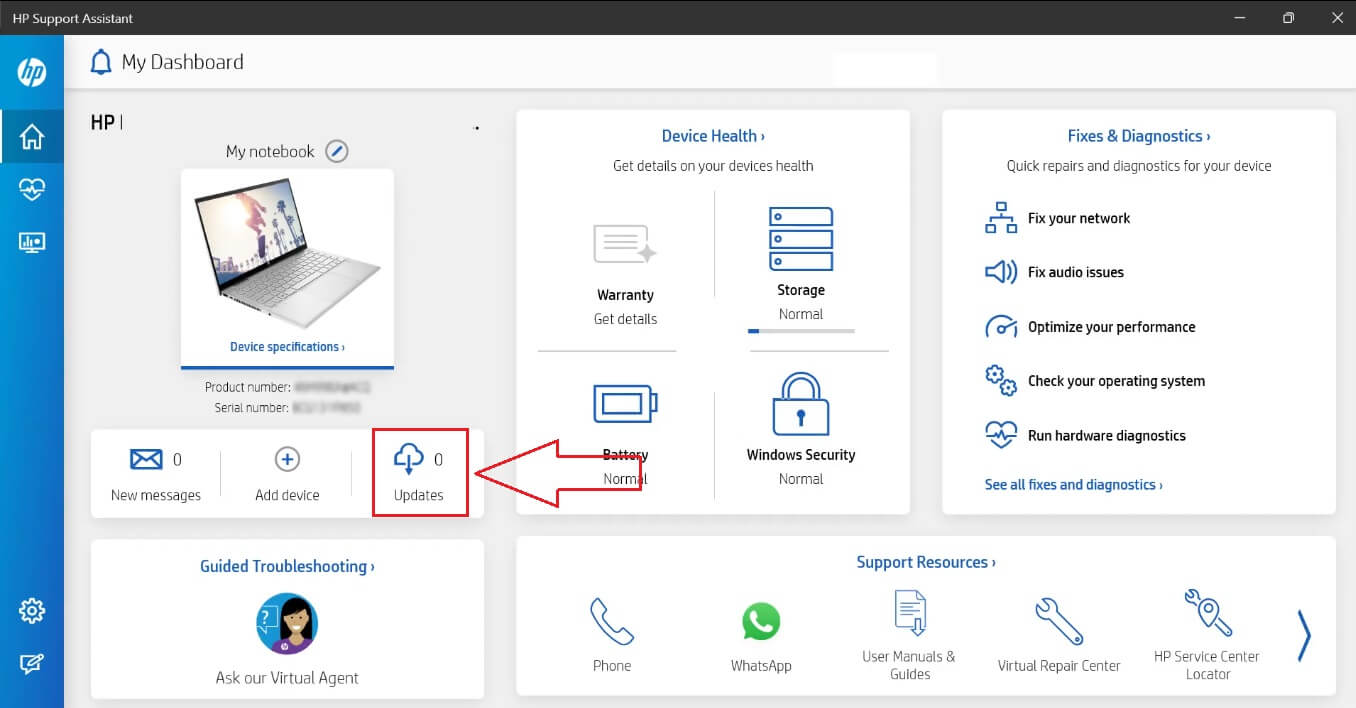Click the Windows Security label
This screenshot has width=1356, height=708.
click(x=801, y=455)
